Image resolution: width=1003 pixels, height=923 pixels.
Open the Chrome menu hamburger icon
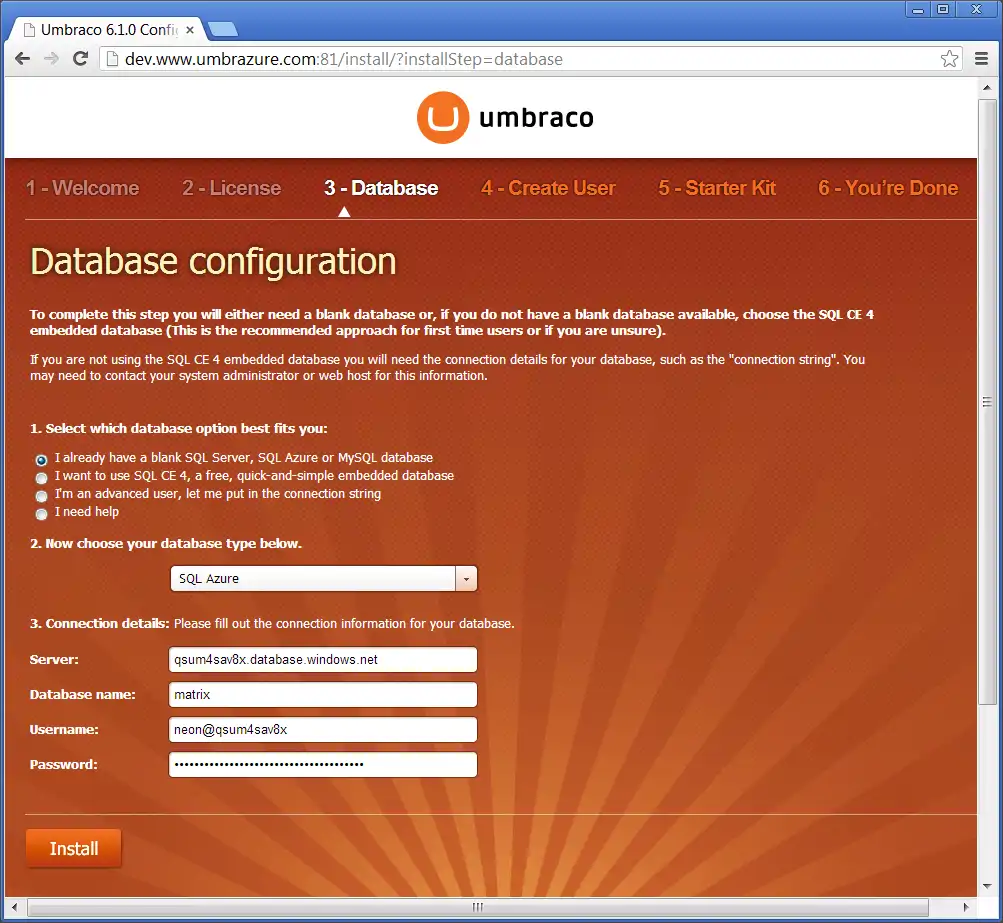click(981, 59)
